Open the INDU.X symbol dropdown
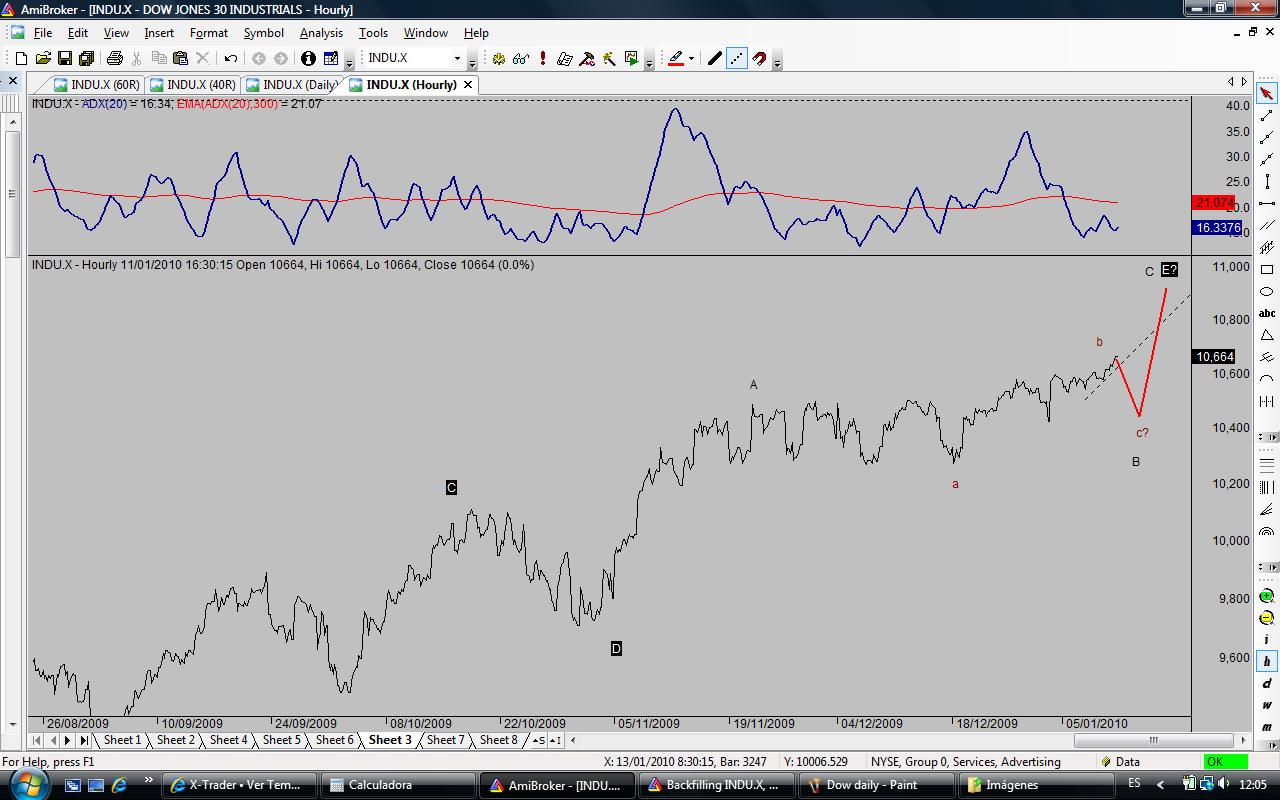 457,59
